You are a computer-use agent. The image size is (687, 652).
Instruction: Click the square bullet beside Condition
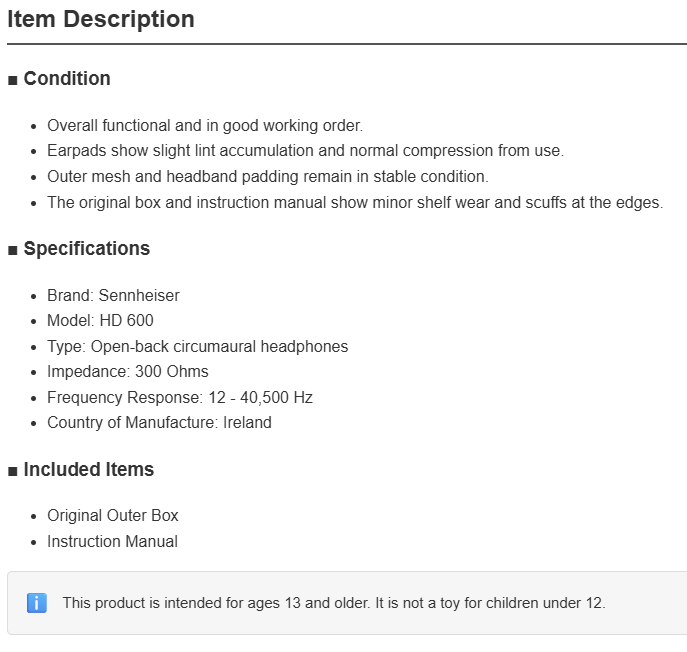click(13, 80)
